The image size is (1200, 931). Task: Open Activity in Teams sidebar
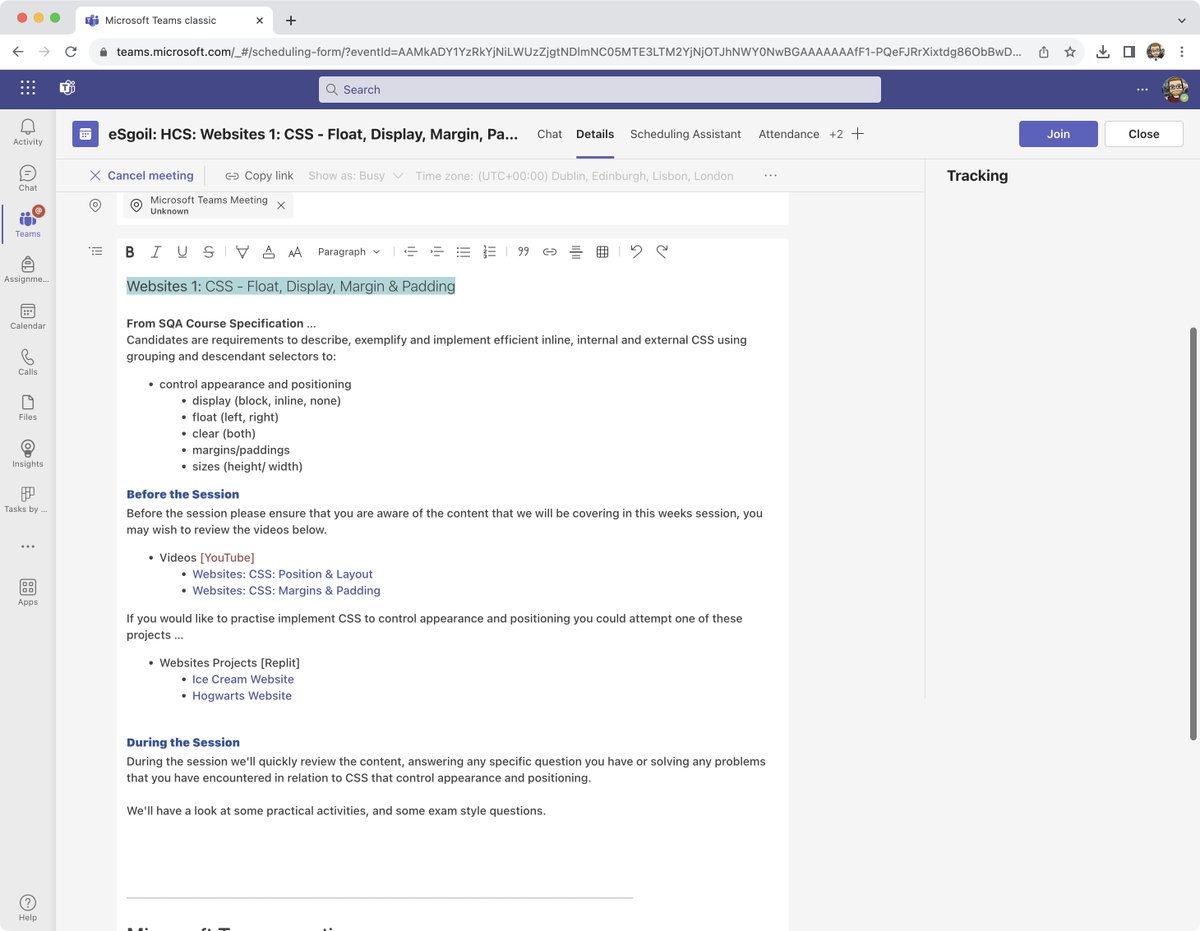coord(27,132)
